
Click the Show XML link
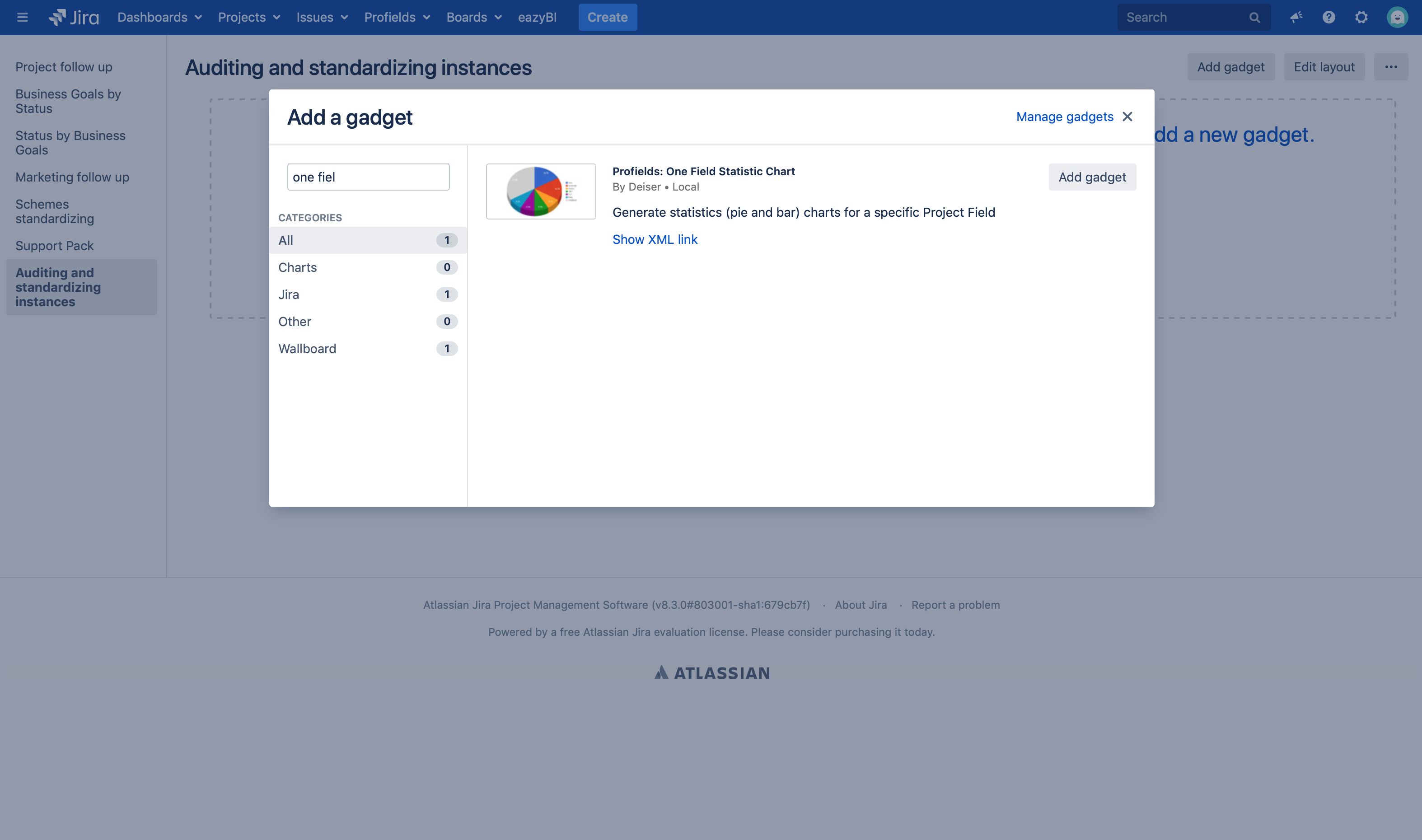(x=655, y=239)
